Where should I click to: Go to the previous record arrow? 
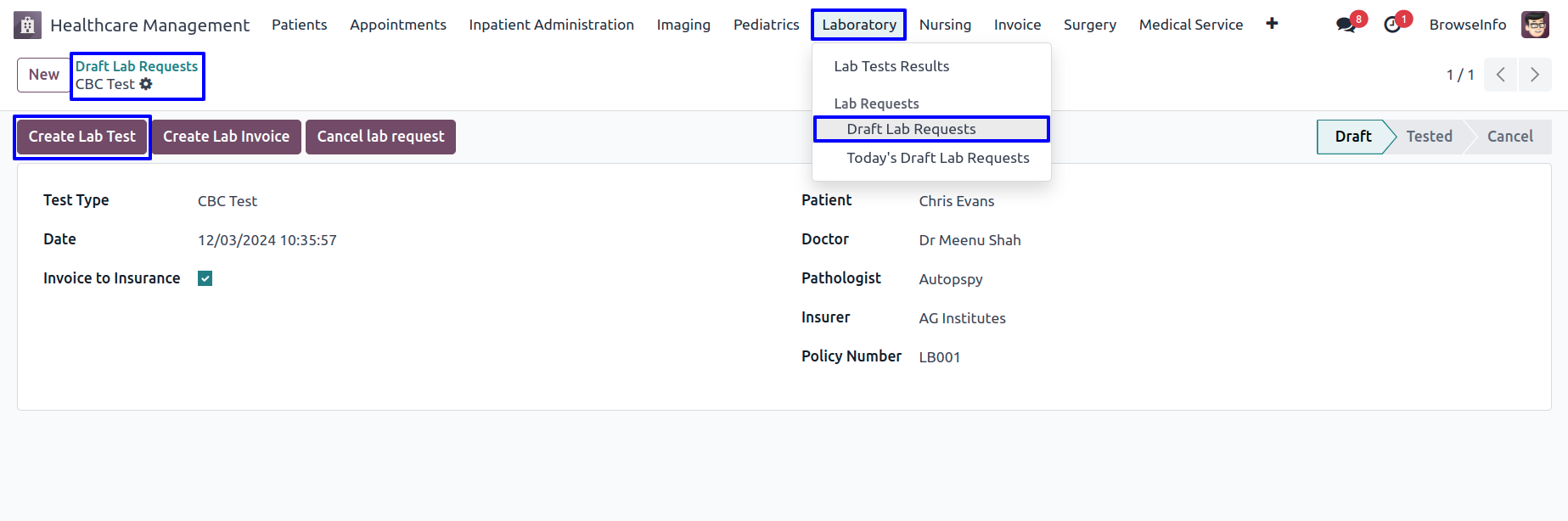pyautogui.click(x=1501, y=75)
